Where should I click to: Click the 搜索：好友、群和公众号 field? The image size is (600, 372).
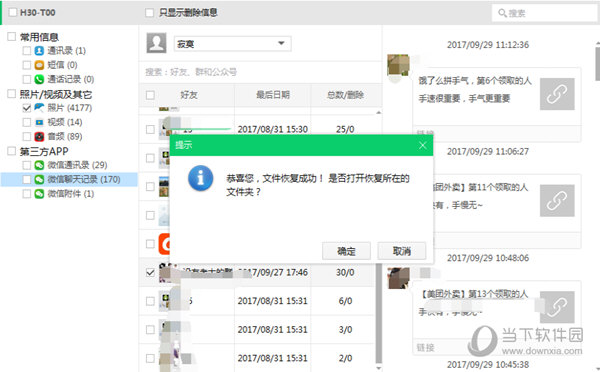(x=260, y=72)
